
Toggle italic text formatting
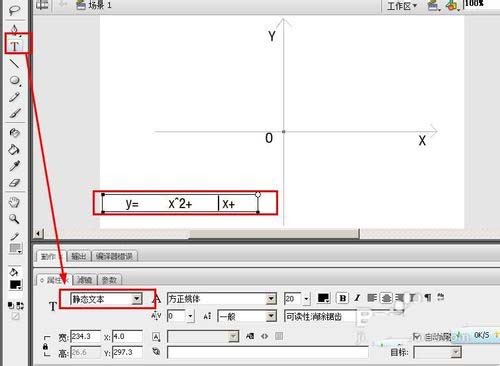pyautogui.click(x=357, y=298)
